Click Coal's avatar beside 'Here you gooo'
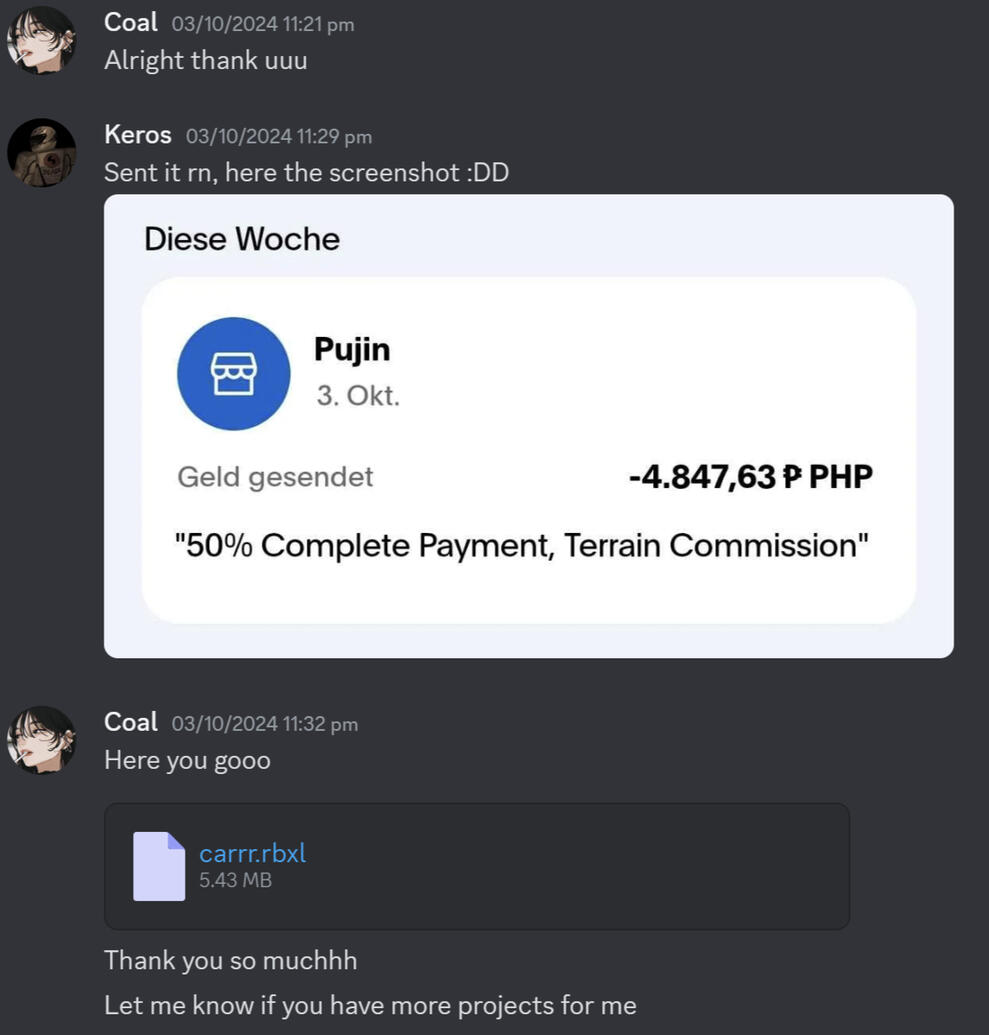This screenshot has height=1035, width=989. coord(41,740)
